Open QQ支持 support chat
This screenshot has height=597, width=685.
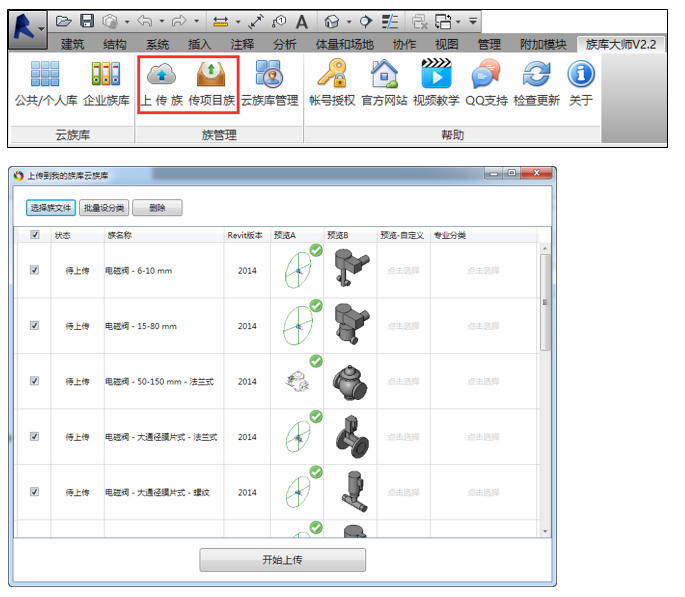pyautogui.click(x=486, y=77)
